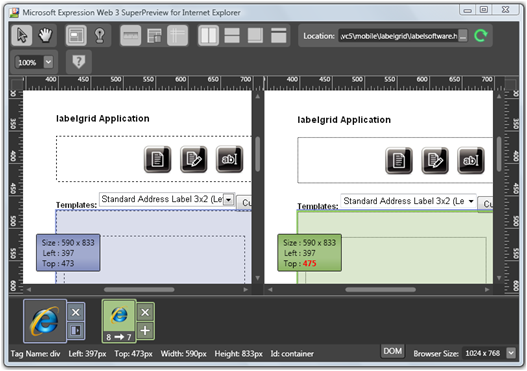Click left pane horizontal scrollbar thumb
Viewport: 527px width, 371px height.
(x=139, y=289)
